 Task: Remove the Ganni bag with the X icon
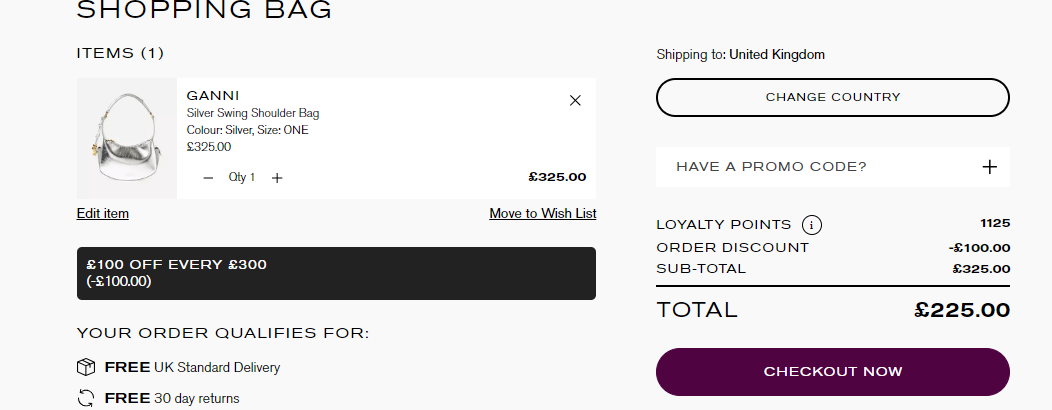click(x=575, y=100)
